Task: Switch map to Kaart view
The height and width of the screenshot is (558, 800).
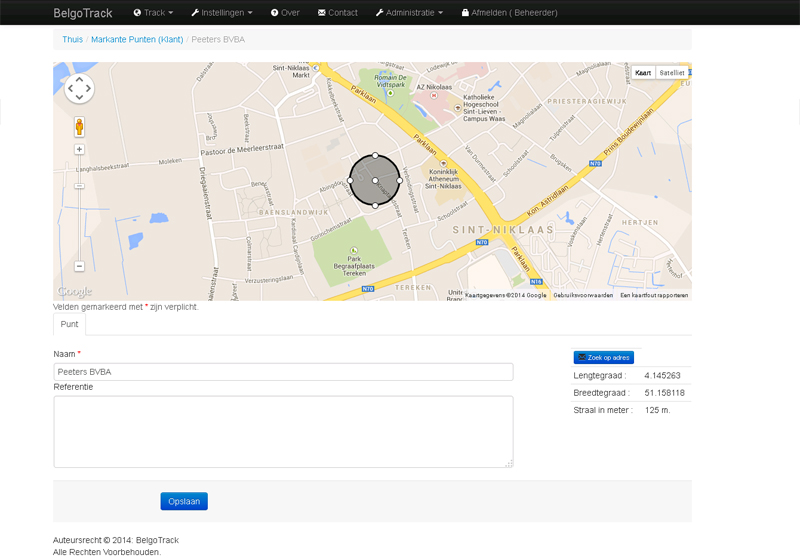Action: point(643,73)
